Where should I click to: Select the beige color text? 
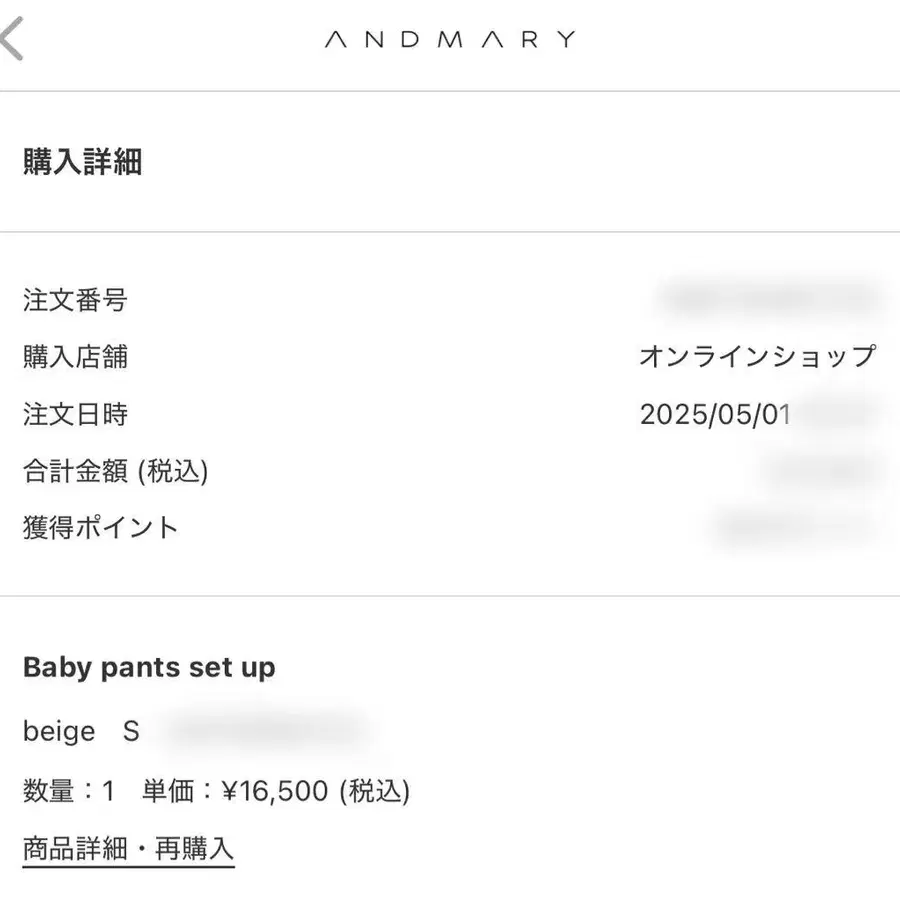click(x=59, y=731)
